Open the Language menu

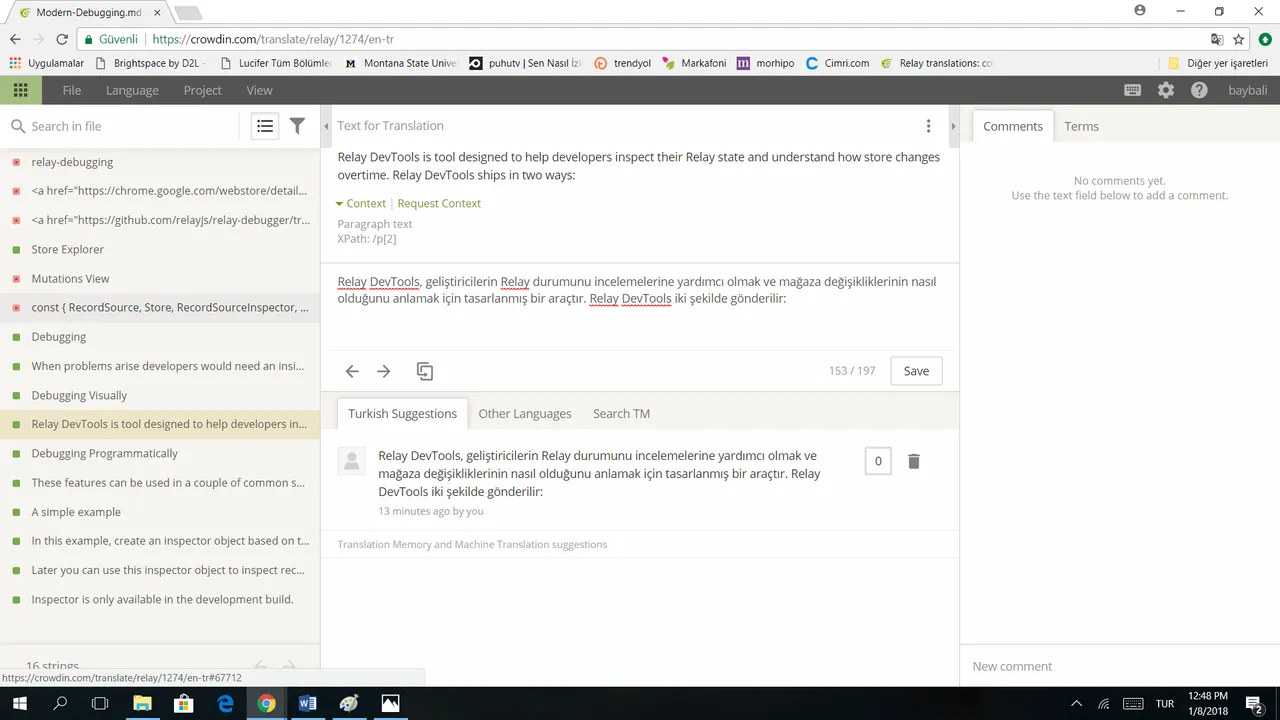click(132, 90)
